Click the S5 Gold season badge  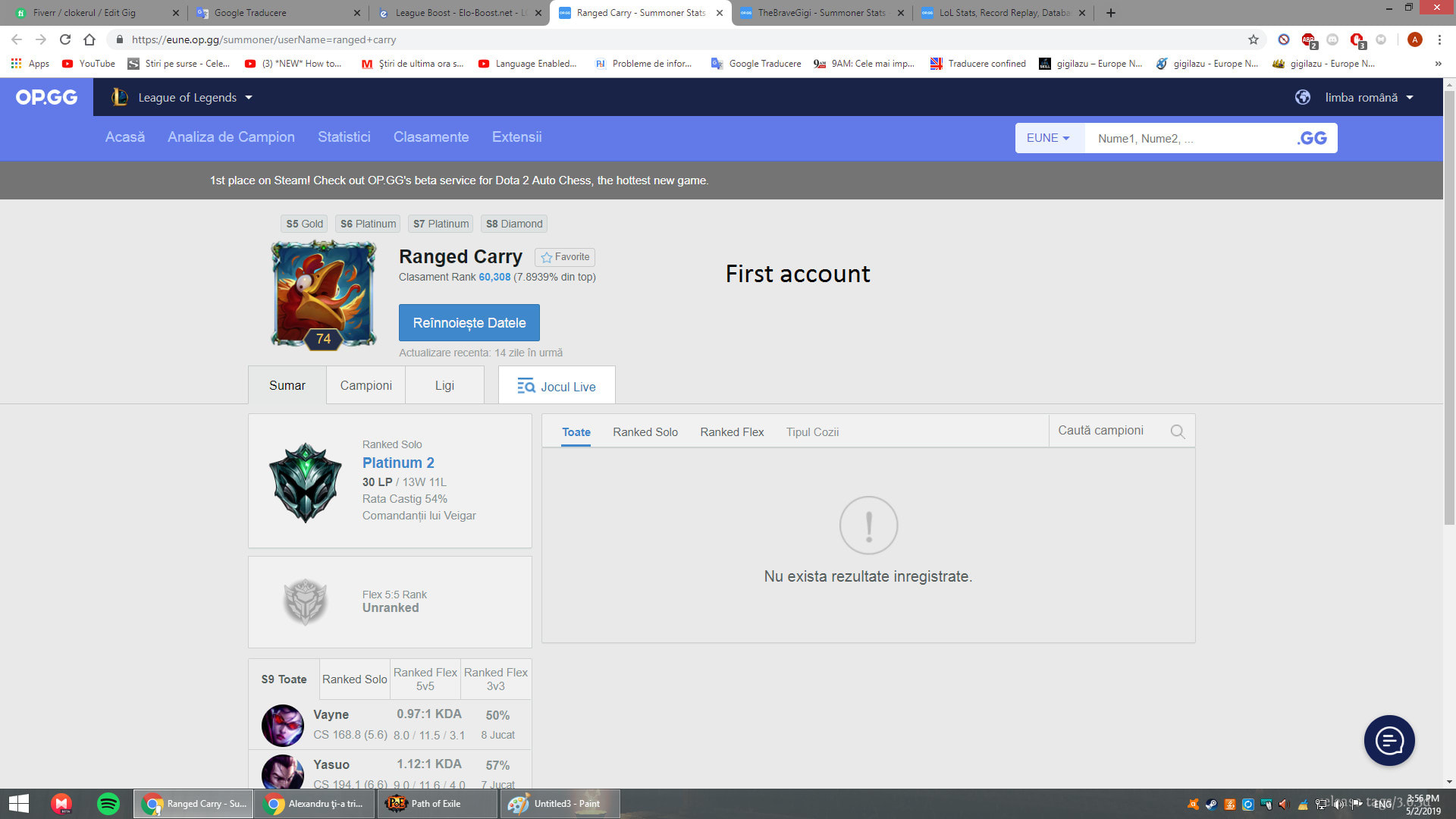(304, 224)
